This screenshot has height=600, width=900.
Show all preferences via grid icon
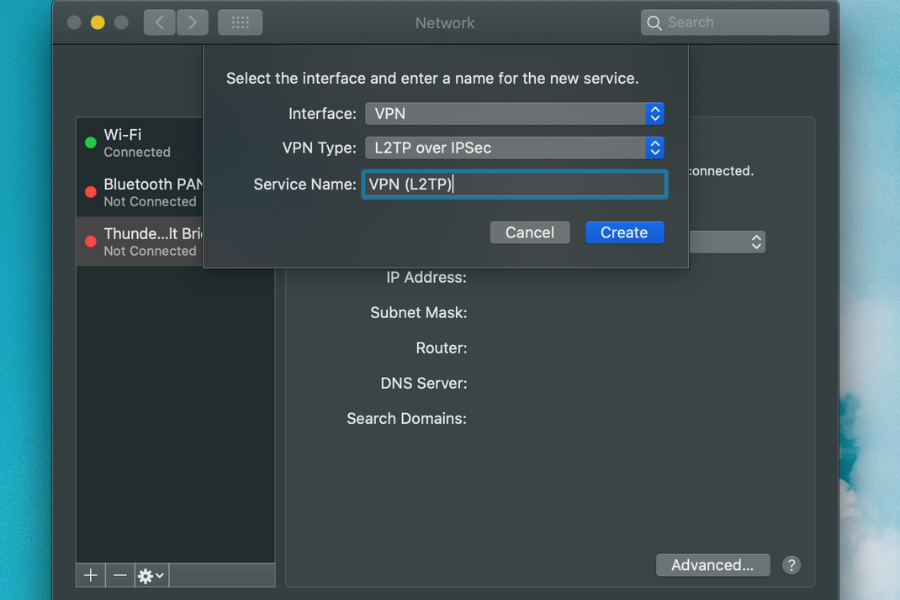[x=240, y=22]
